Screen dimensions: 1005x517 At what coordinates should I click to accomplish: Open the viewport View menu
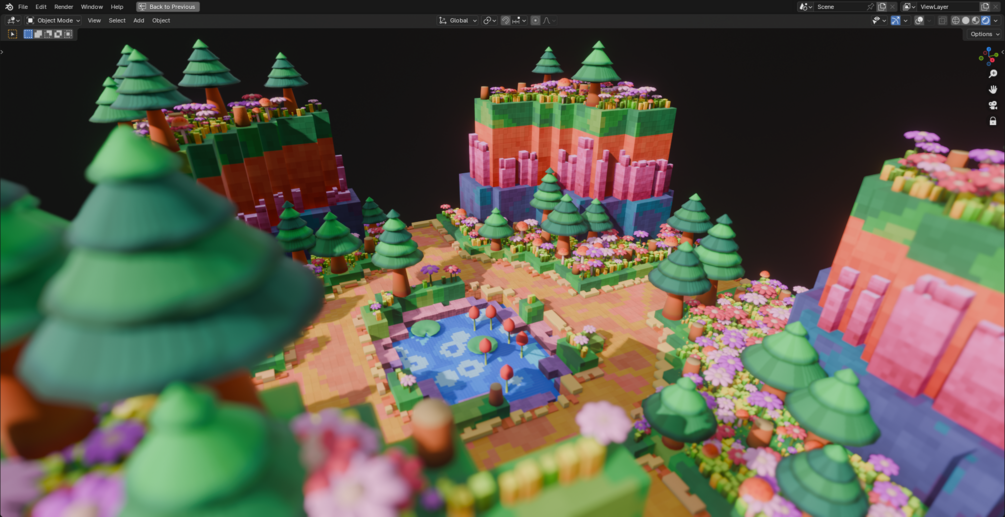tap(94, 21)
